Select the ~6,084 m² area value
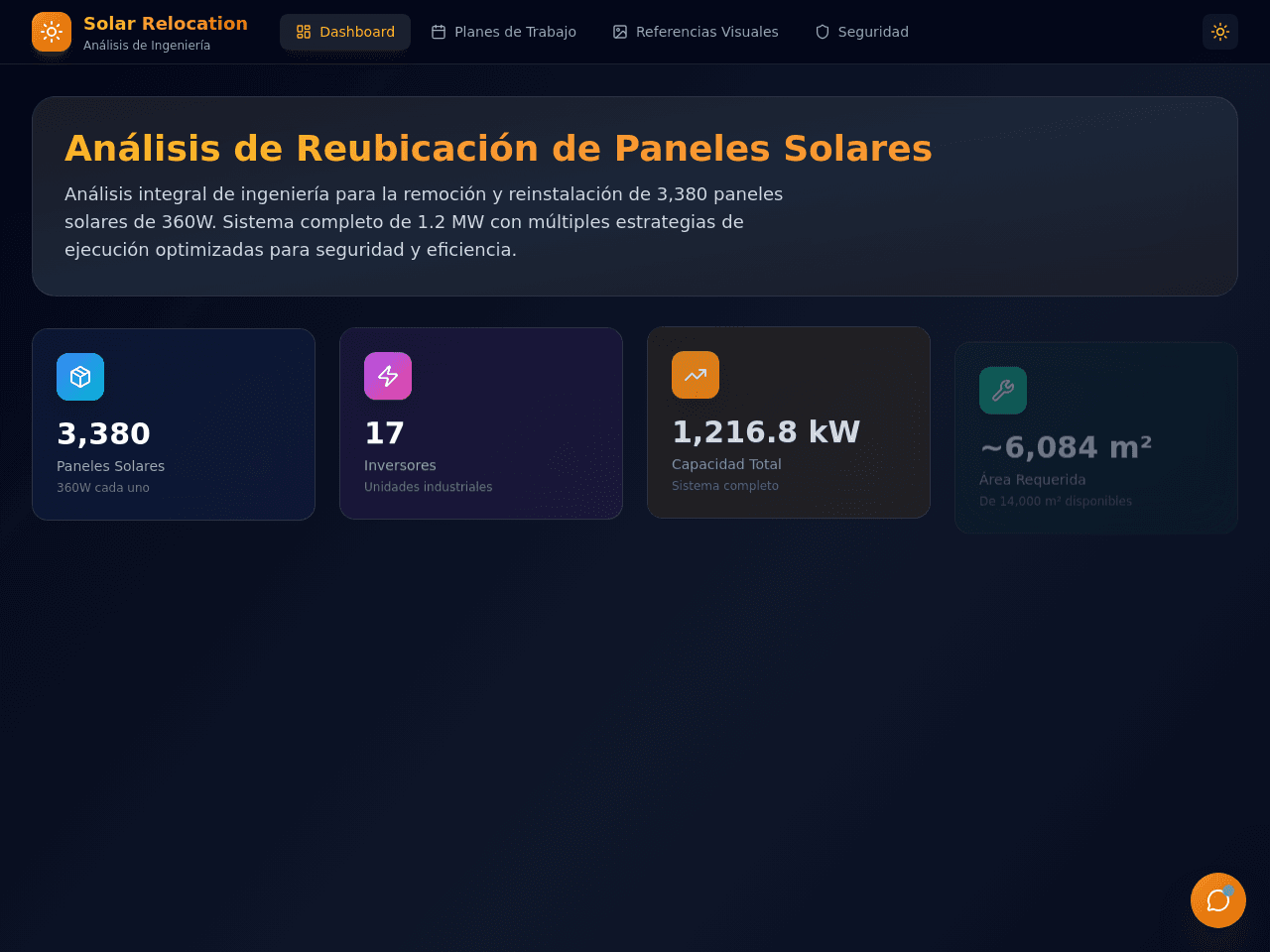1270x952 pixels. (x=1066, y=447)
